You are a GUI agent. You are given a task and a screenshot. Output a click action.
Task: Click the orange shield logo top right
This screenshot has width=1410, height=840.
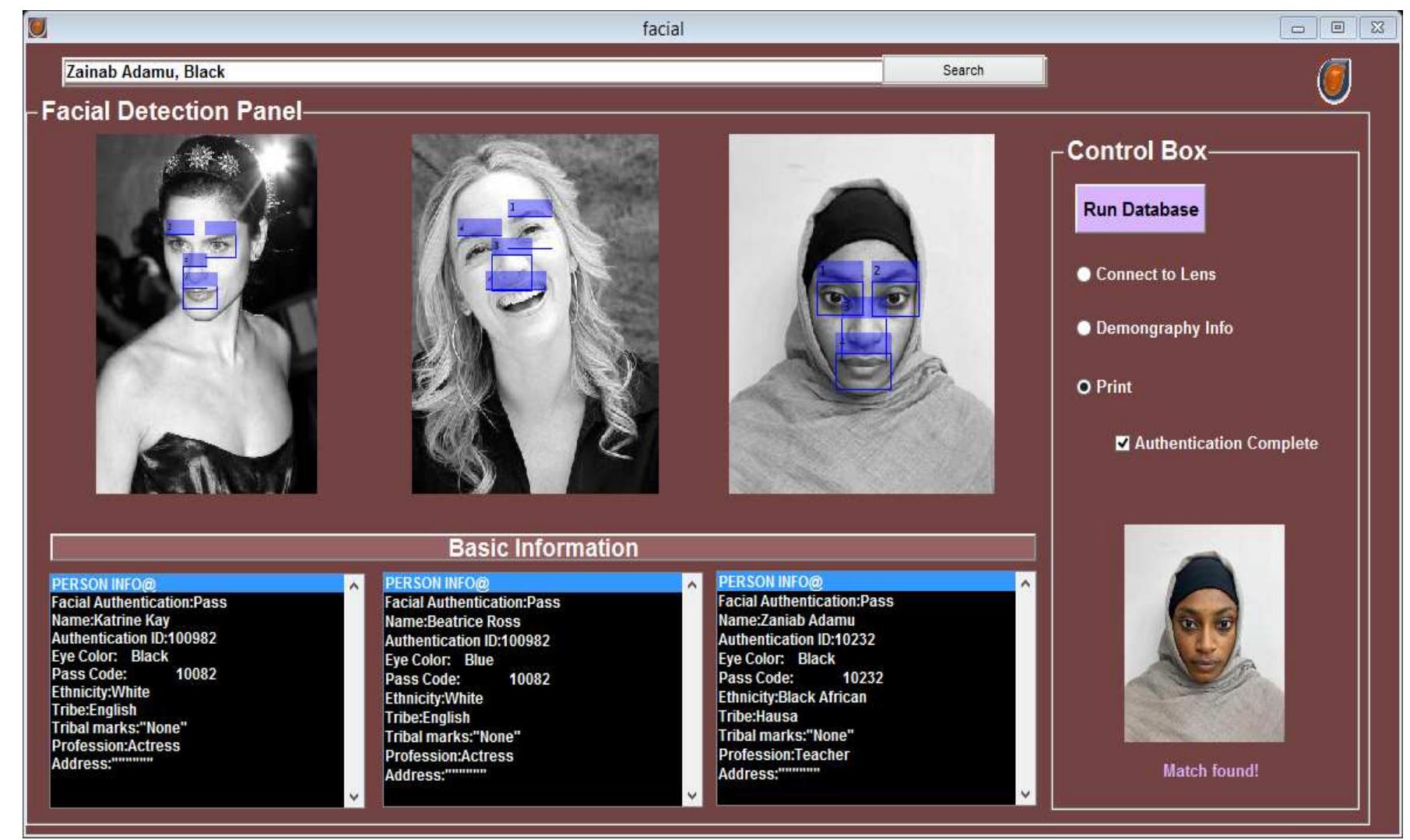point(1334,81)
